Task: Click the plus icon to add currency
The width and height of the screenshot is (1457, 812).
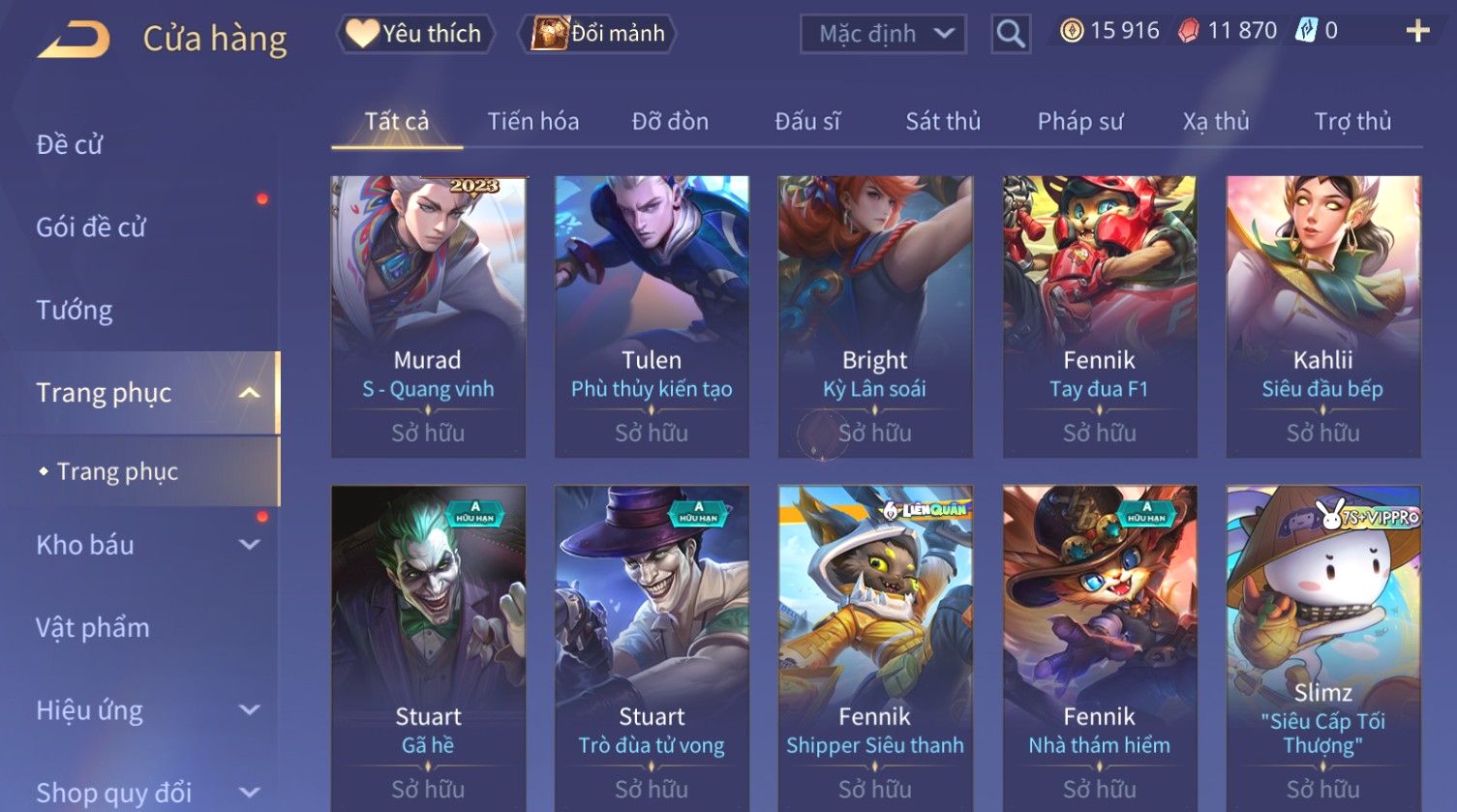Action: pos(1417,31)
